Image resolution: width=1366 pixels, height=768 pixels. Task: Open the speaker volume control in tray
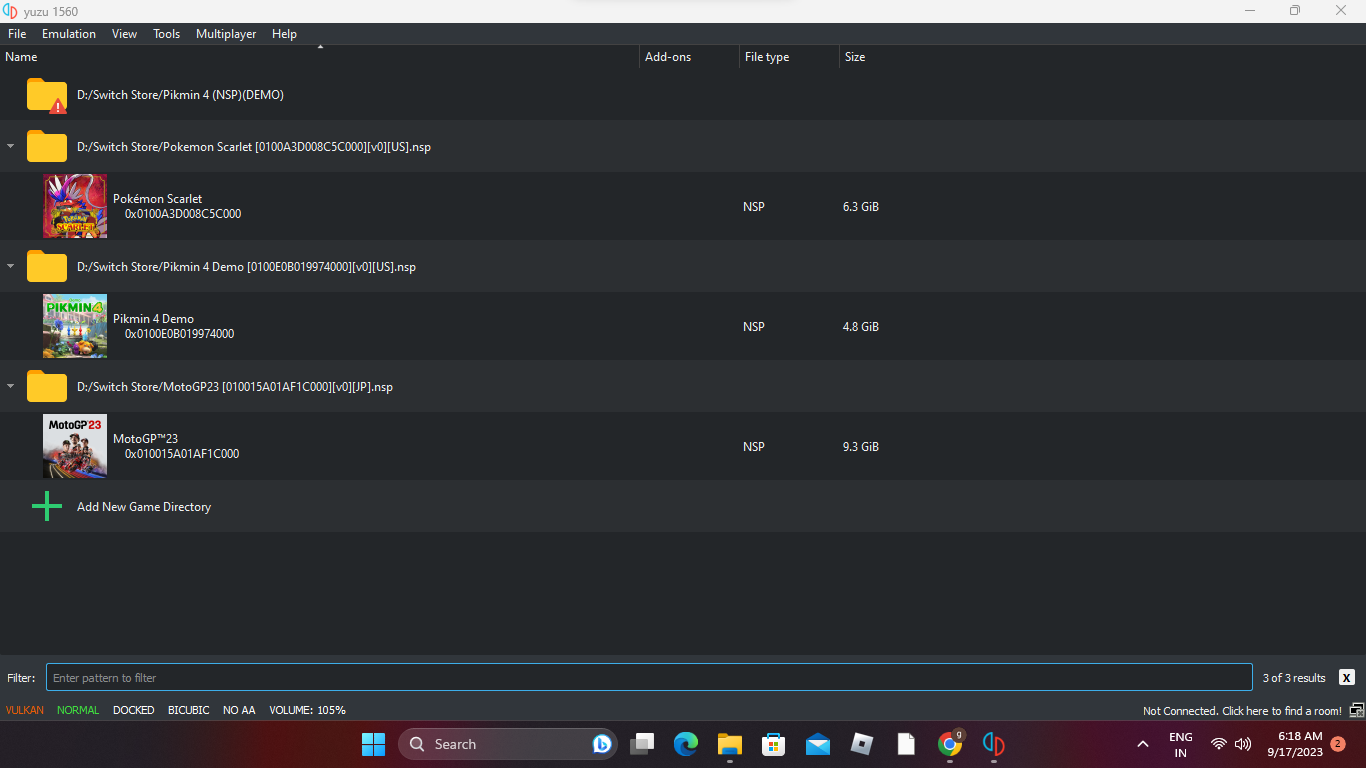coord(1243,744)
